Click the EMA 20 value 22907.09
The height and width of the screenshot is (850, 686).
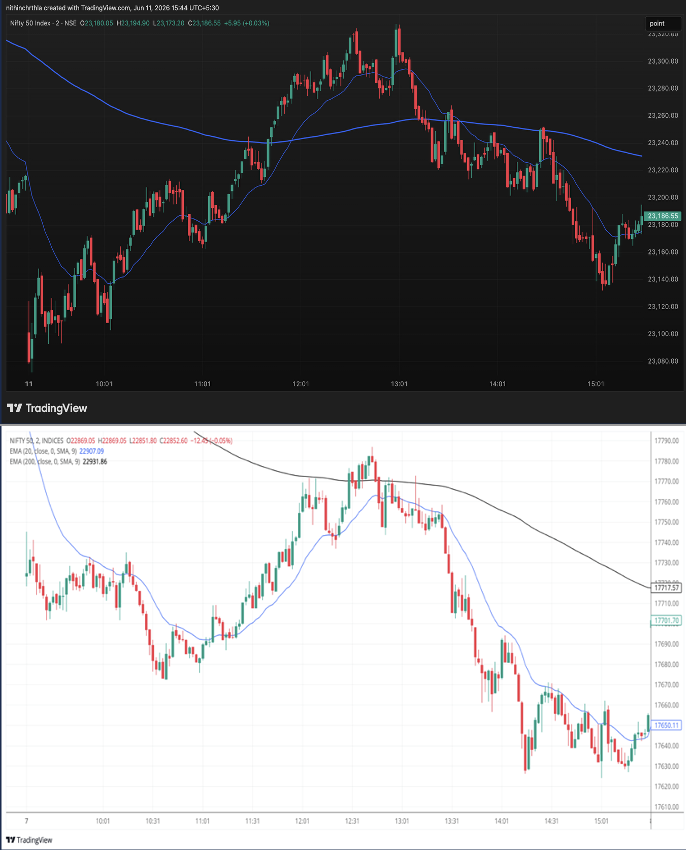point(92,451)
